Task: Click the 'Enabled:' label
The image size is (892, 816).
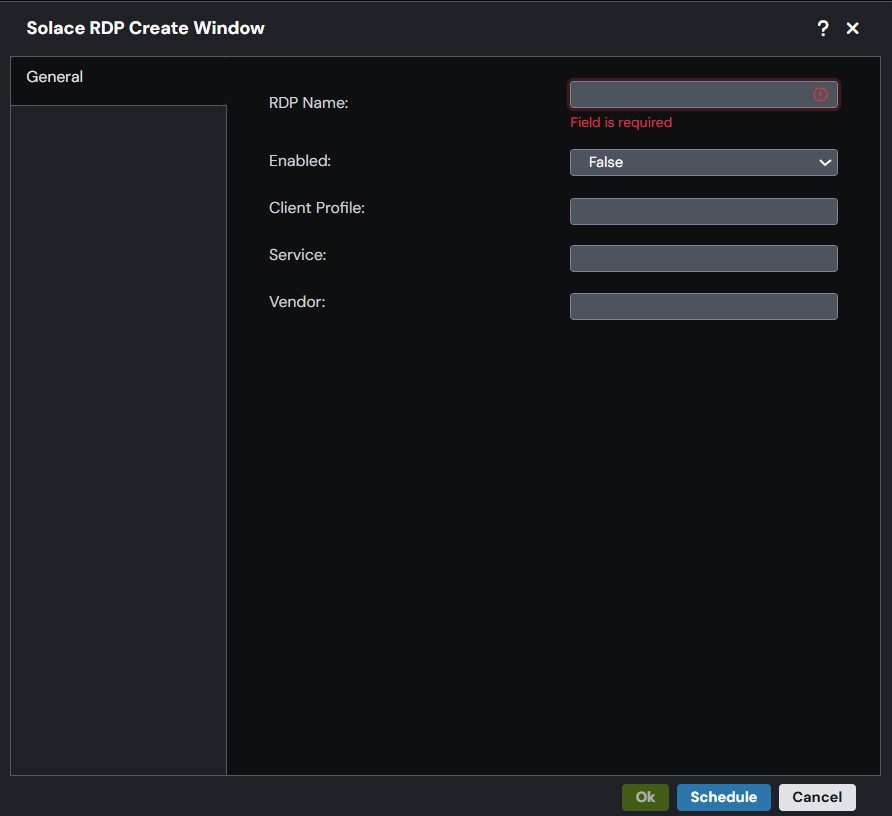Action: tap(300, 160)
